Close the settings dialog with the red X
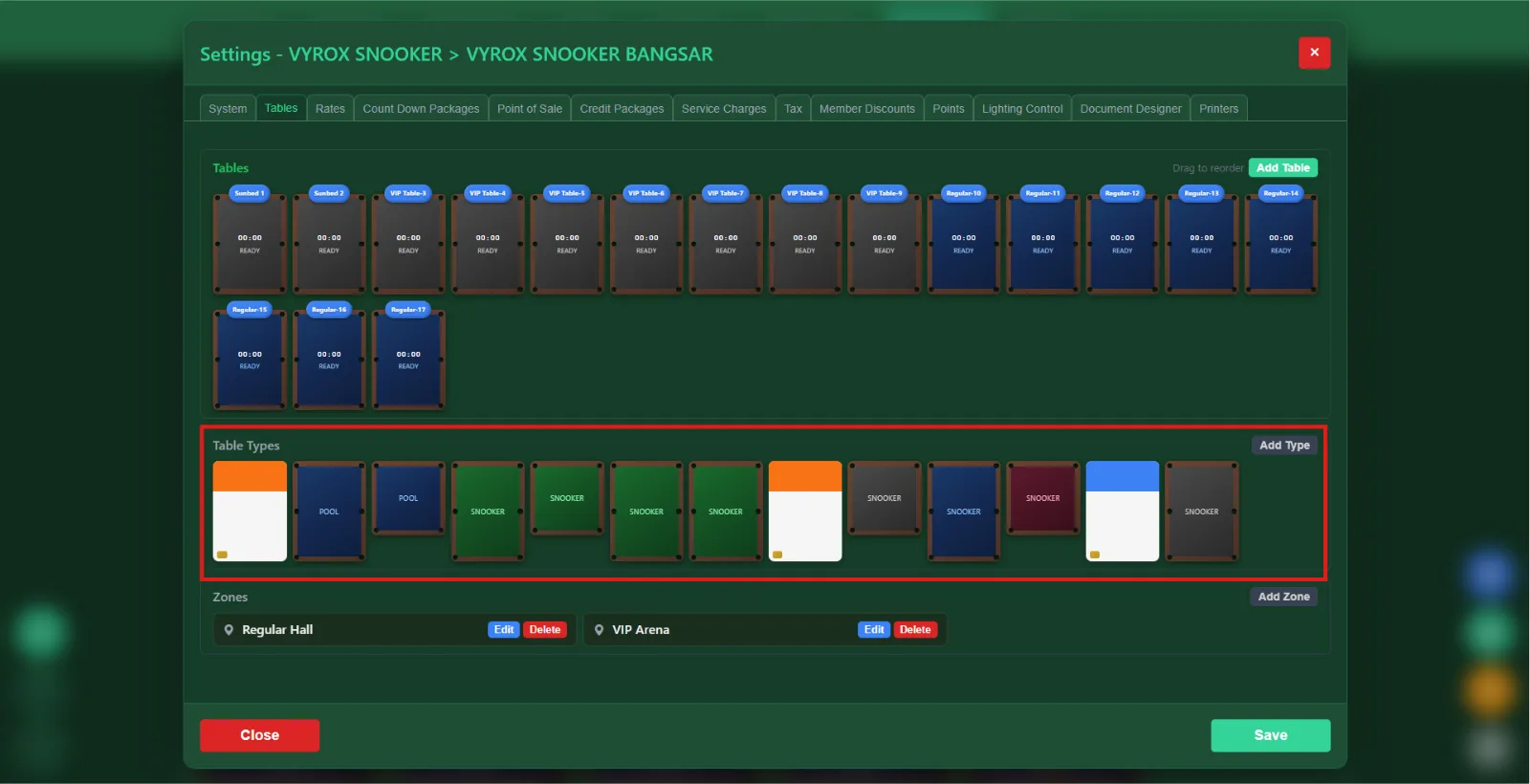Viewport: 1530px width, 784px height. [1314, 53]
